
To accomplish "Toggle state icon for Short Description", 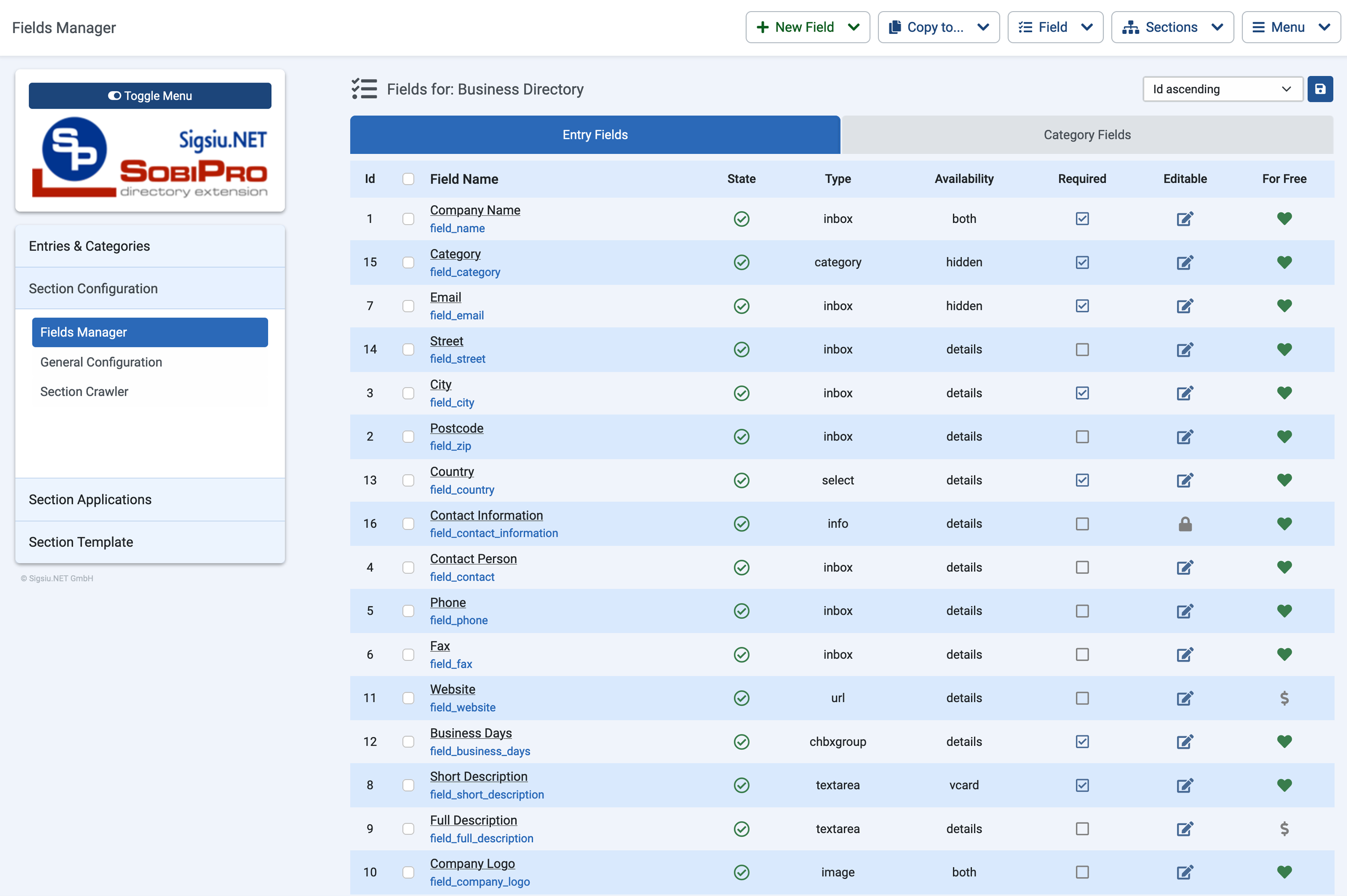I will 741,785.
